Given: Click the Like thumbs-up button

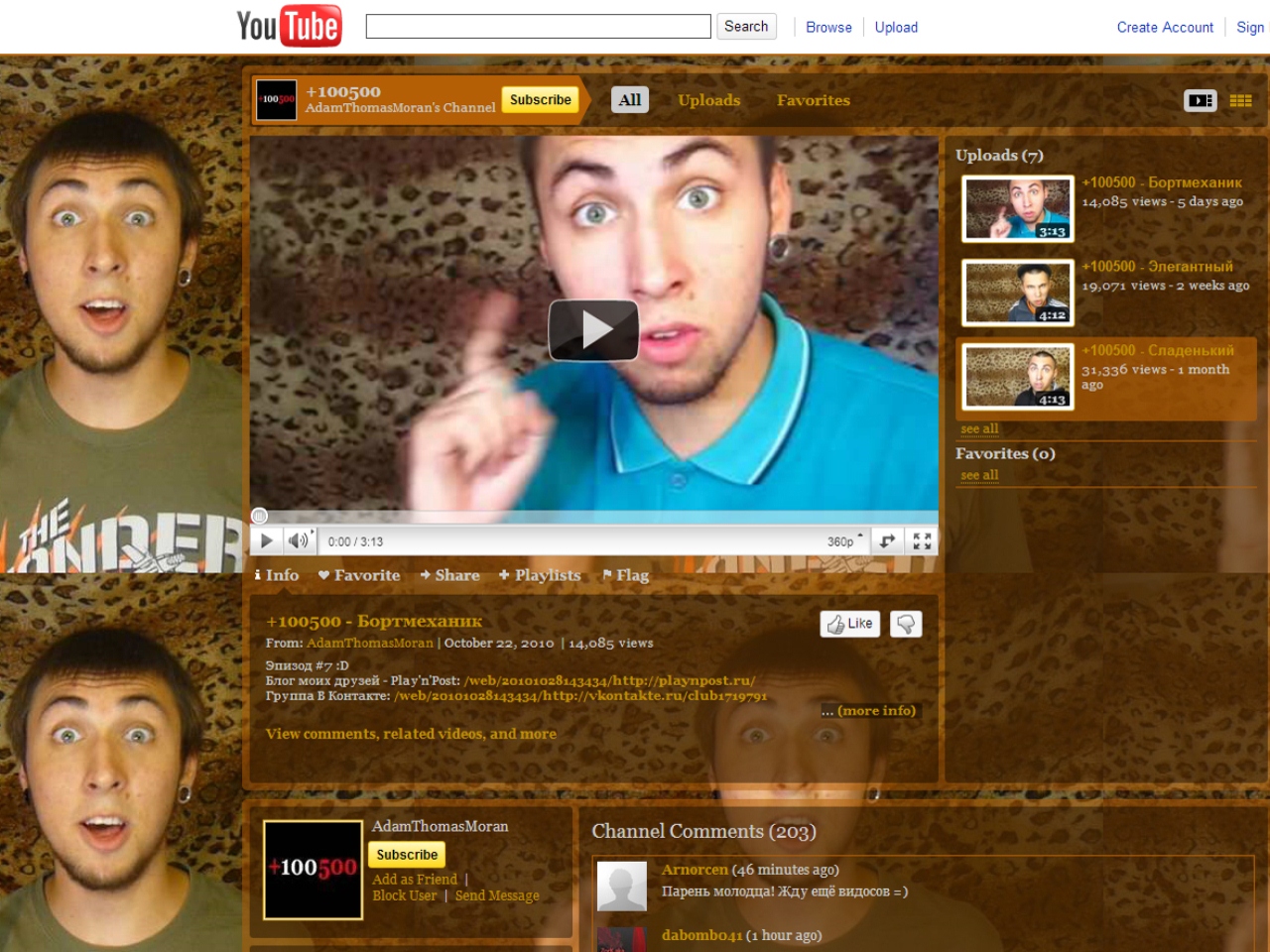Looking at the screenshot, I should click(x=850, y=624).
